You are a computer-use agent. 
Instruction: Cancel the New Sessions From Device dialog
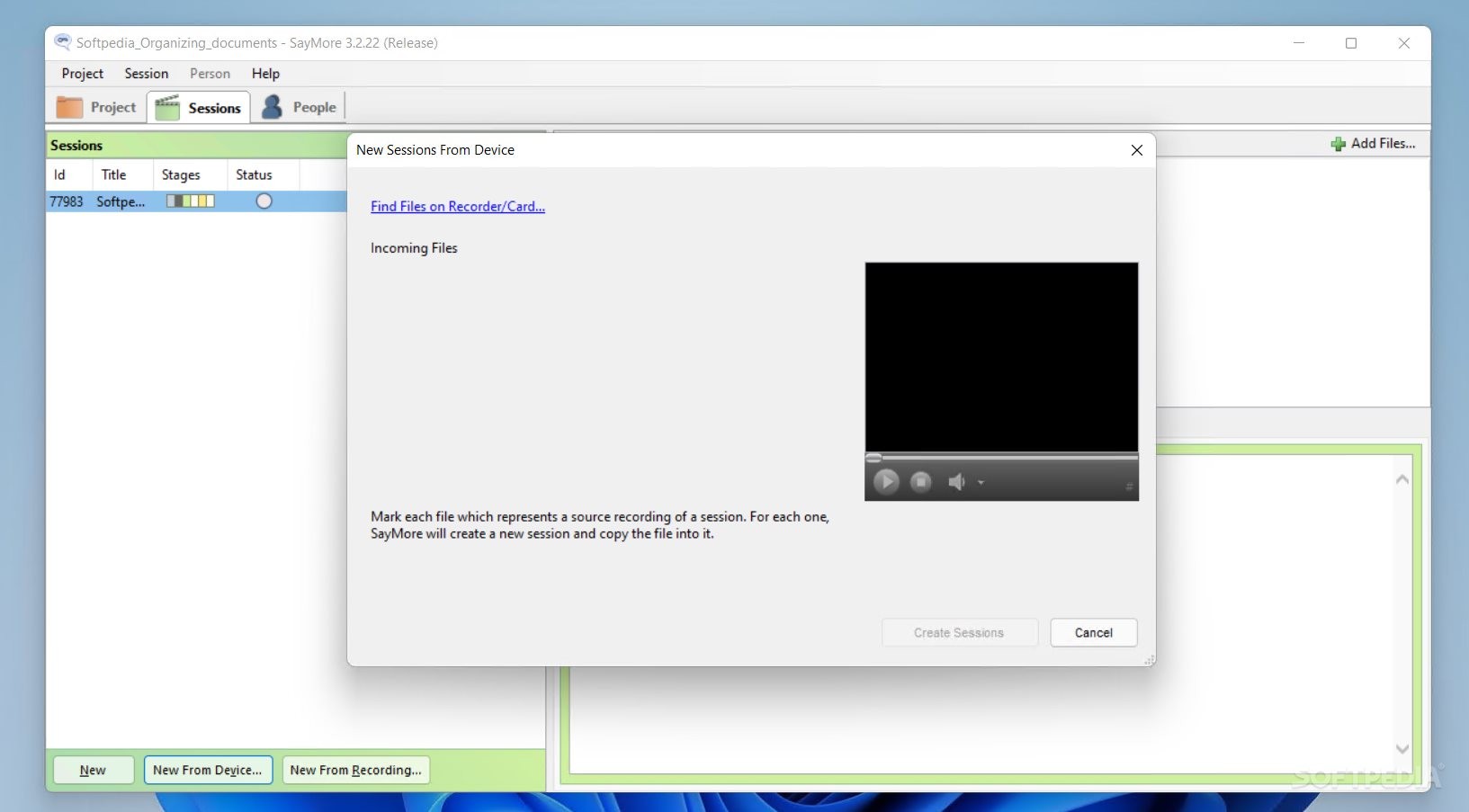click(x=1093, y=632)
